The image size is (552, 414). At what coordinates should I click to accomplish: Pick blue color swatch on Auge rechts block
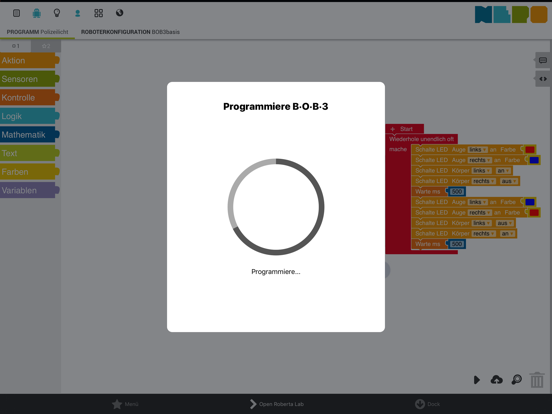[x=534, y=160]
